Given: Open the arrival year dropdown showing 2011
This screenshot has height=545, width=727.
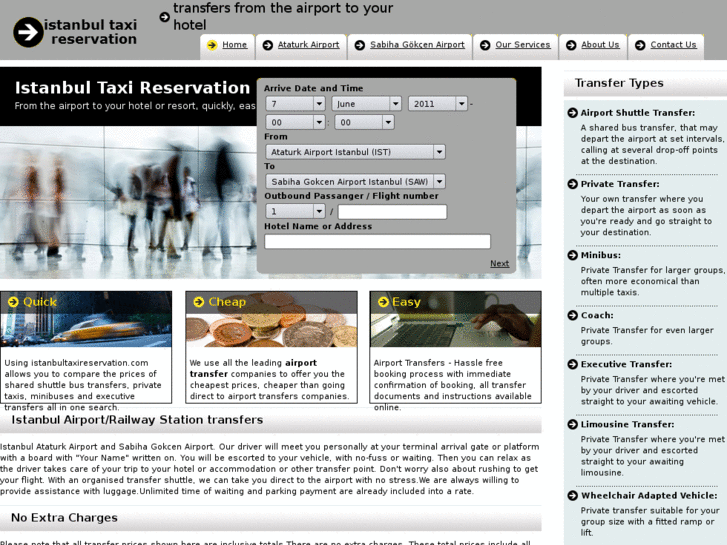Looking at the screenshot, I should 438,103.
